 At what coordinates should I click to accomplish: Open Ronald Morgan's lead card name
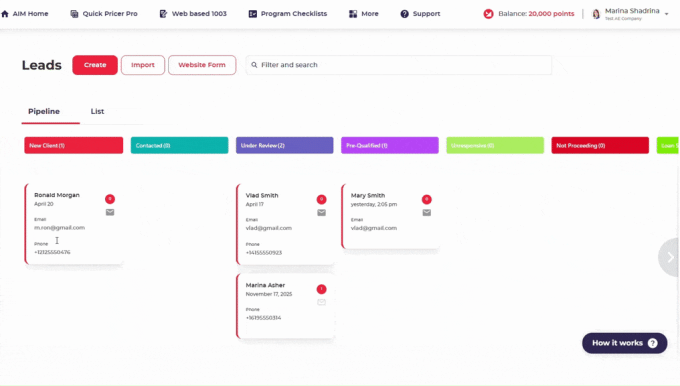(x=57, y=195)
